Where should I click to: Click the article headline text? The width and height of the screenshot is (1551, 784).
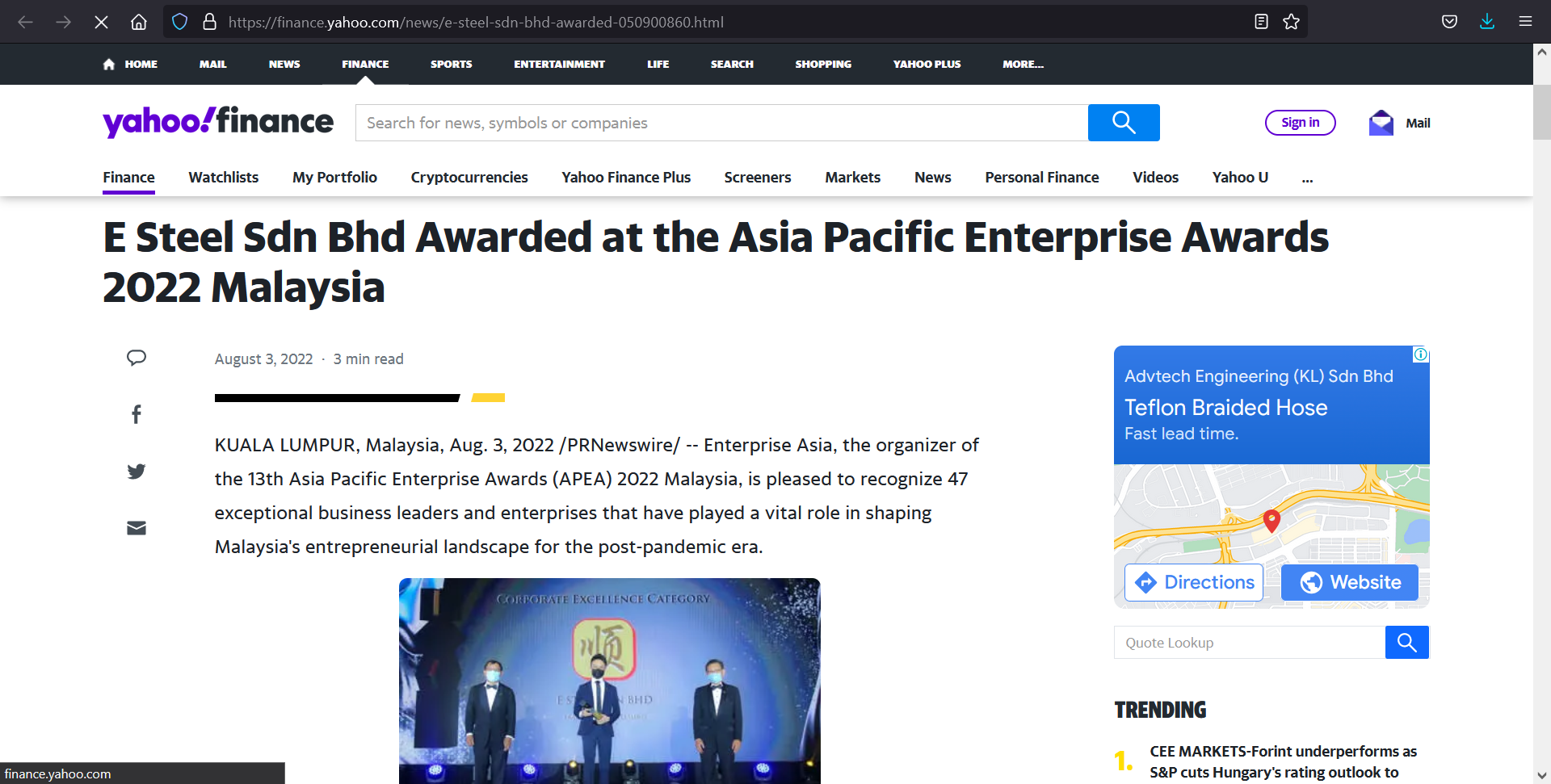click(716, 262)
